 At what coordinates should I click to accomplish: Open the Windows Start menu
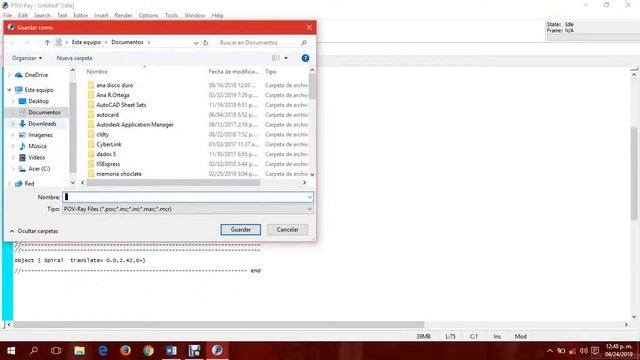pos(11,351)
